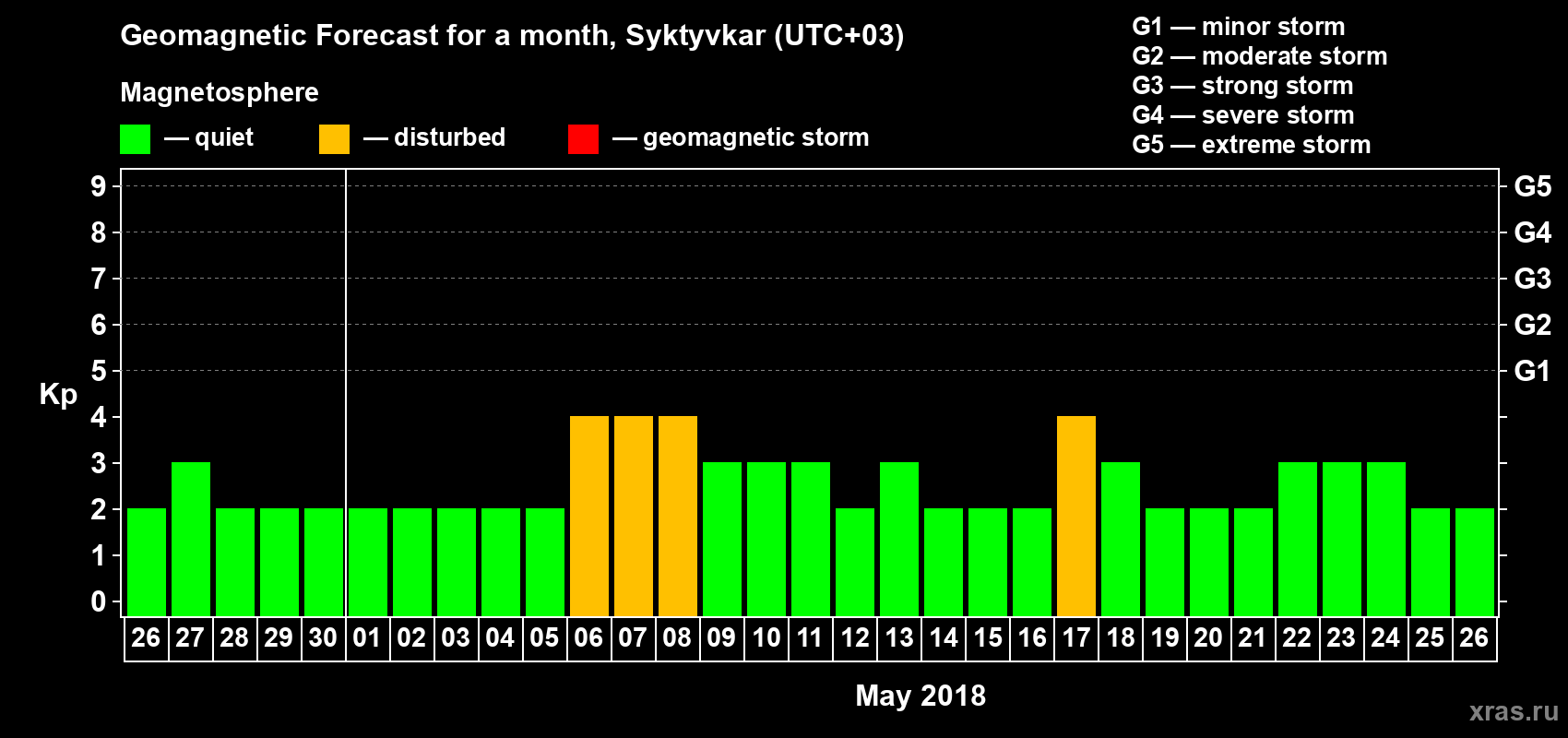Click date label 05 on the axis
This screenshot has width=1568, height=738.
[544, 637]
